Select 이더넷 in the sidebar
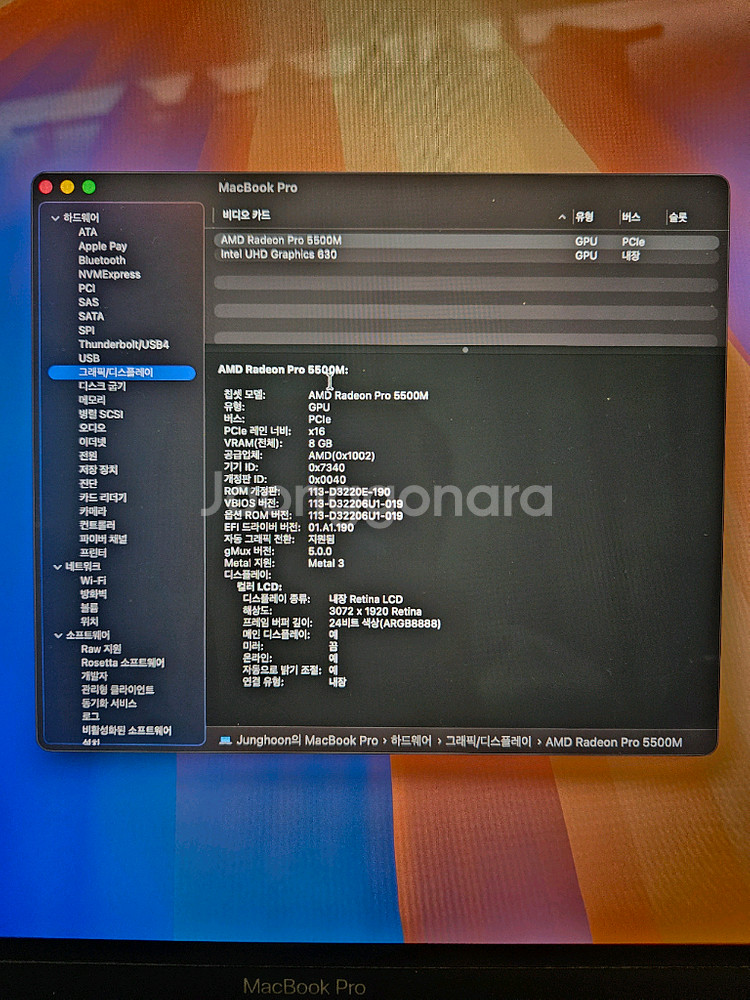 pos(92,442)
